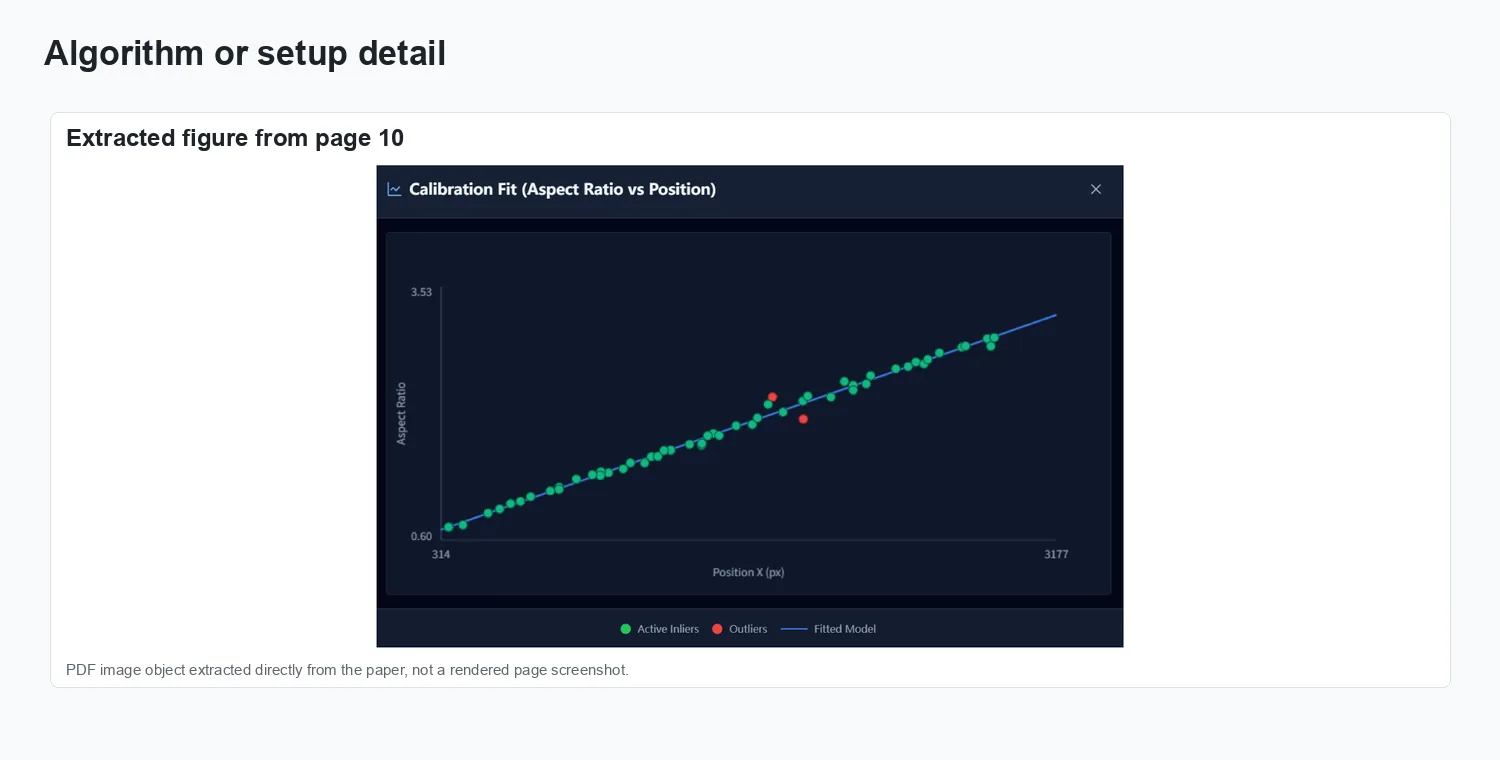Click the 314 x-axis minimum value
This screenshot has width=1500, height=760.
(x=441, y=554)
